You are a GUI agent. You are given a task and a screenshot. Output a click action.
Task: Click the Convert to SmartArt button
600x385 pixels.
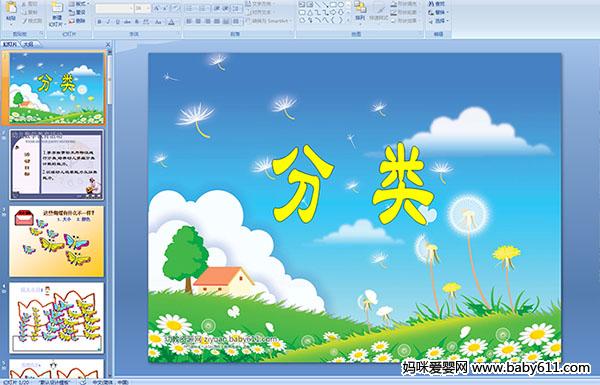coord(269,21)
